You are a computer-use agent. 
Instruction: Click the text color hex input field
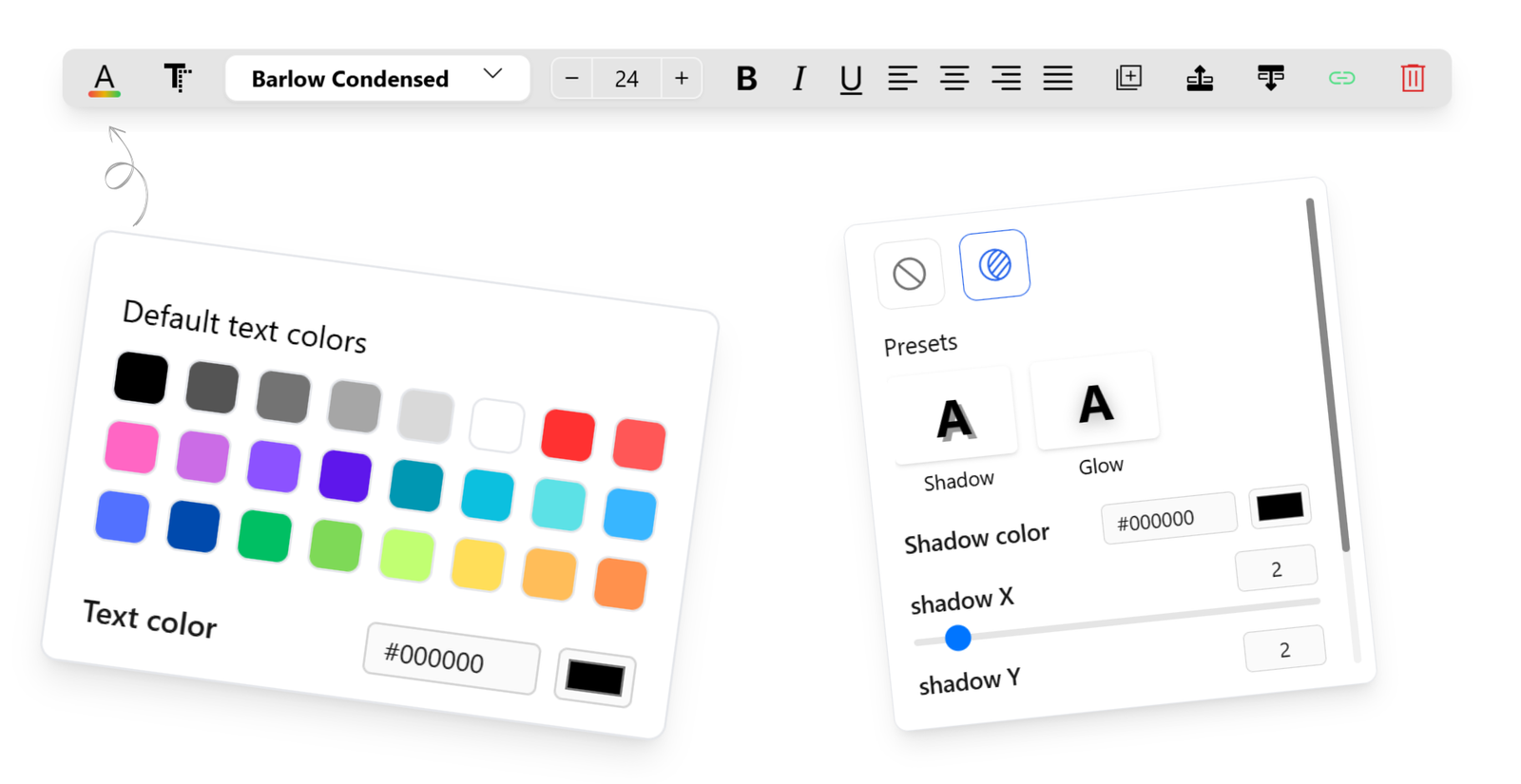point(452,658)
